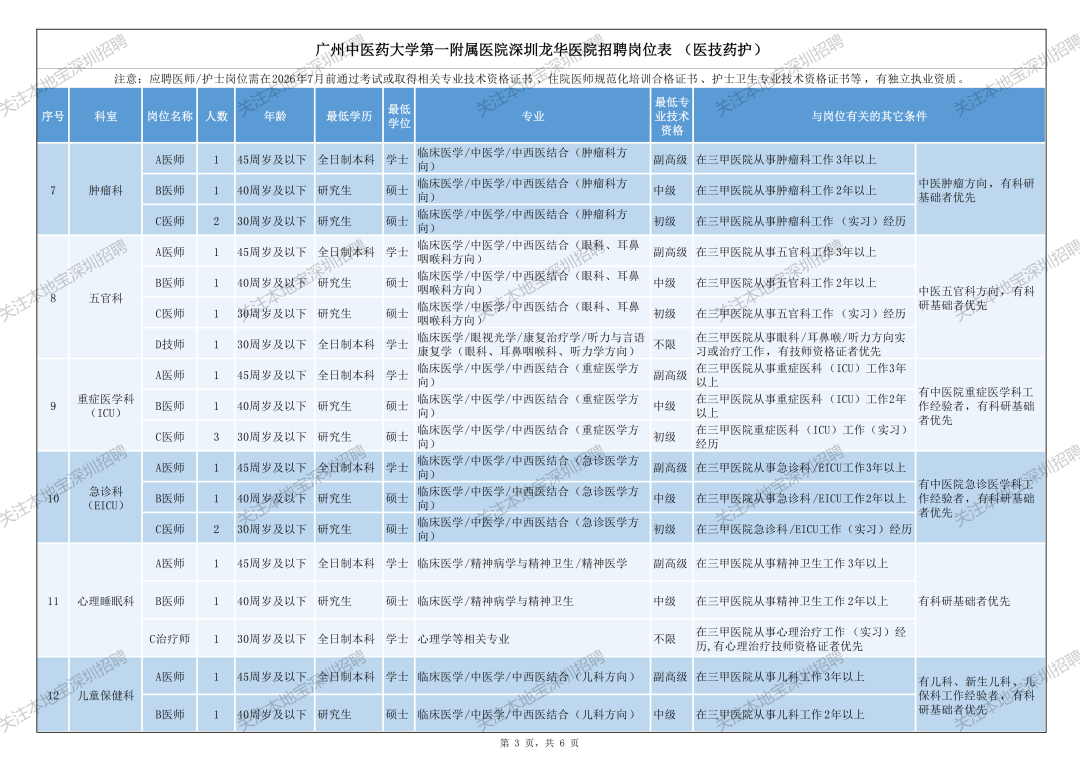Click the 心理睡眠科 department cell
Image resolution: width=1080 pixels, height=764 pixels.
click(105, 601)
